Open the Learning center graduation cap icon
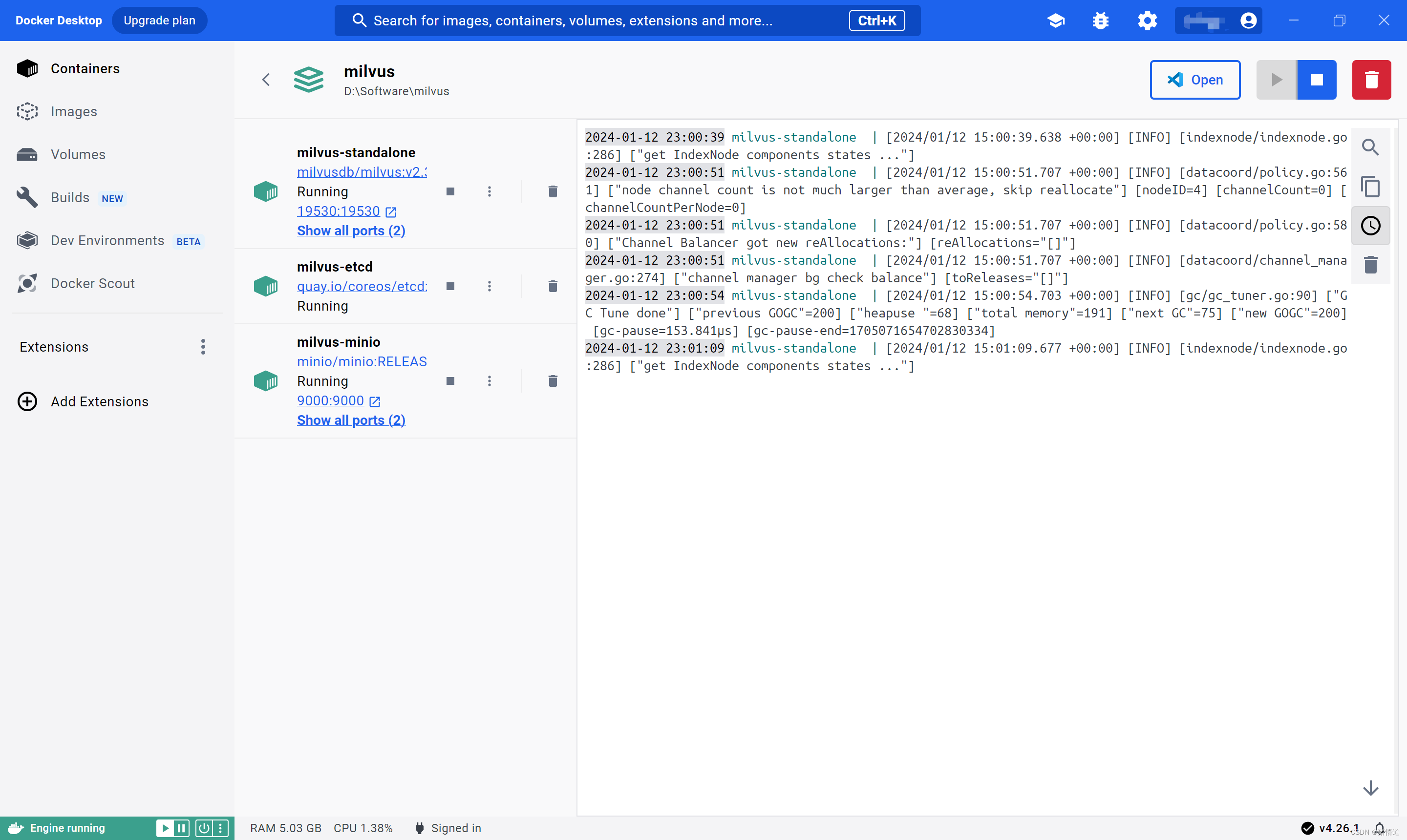The image size is (1407, 840). click(1055, 21)
